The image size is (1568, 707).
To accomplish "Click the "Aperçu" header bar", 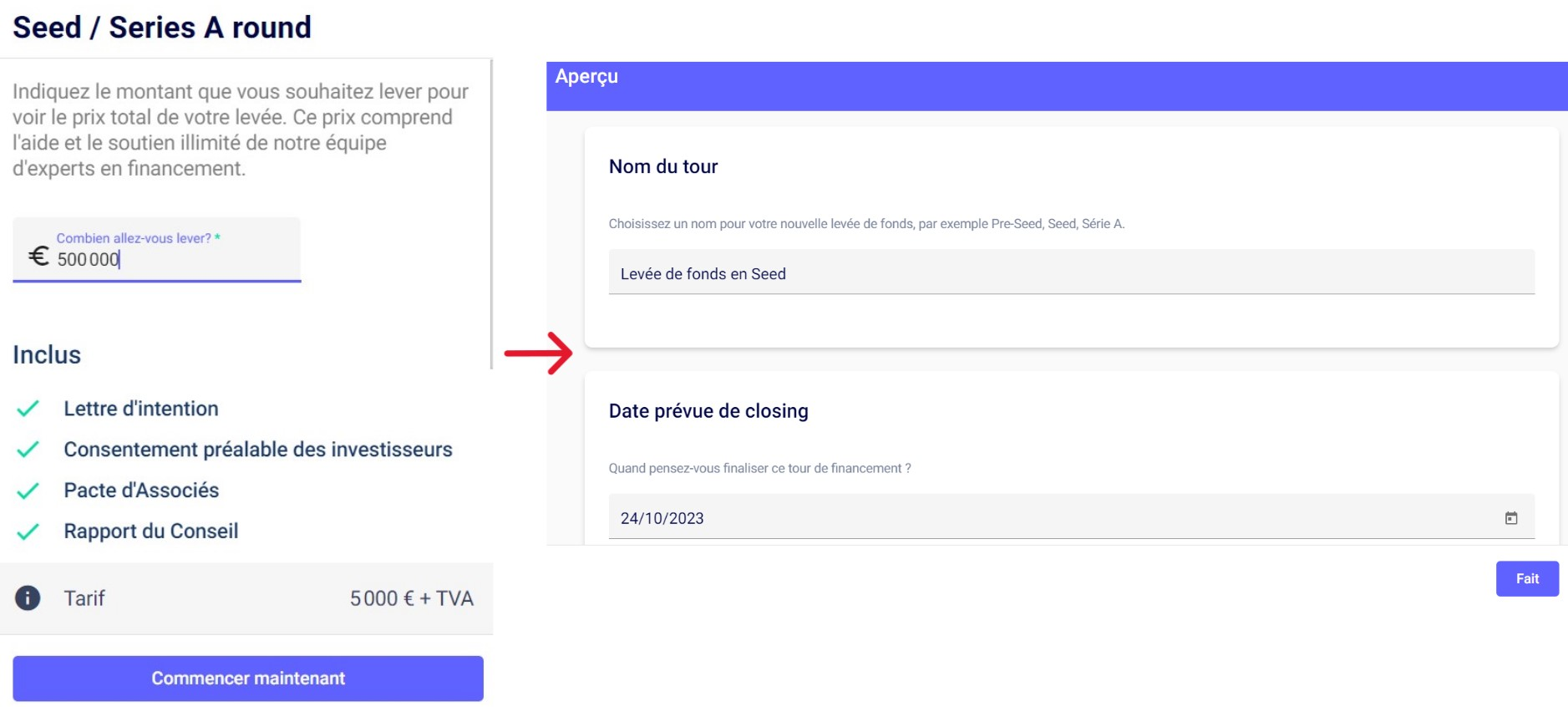I will click(x=1057, y=85).
